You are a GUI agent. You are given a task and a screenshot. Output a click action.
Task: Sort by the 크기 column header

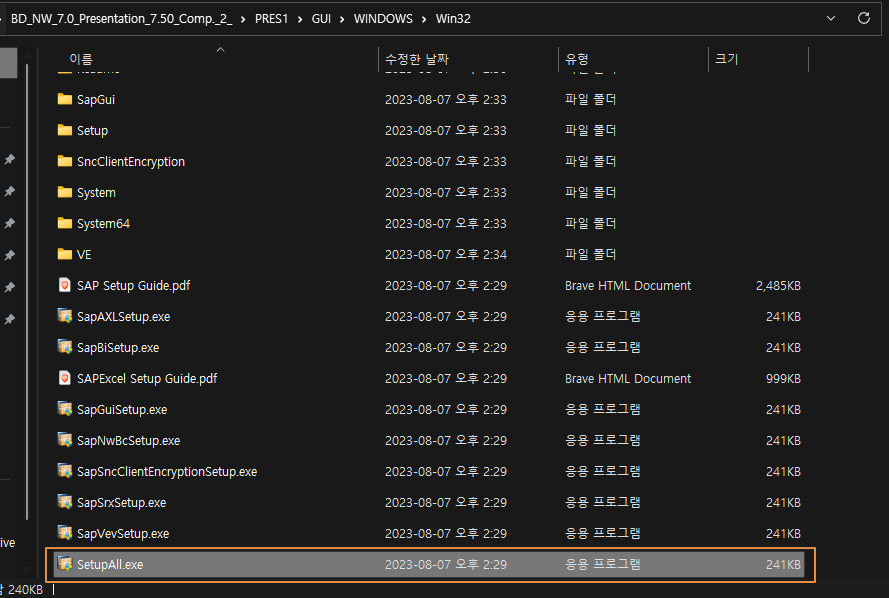(x=726, y=60)
